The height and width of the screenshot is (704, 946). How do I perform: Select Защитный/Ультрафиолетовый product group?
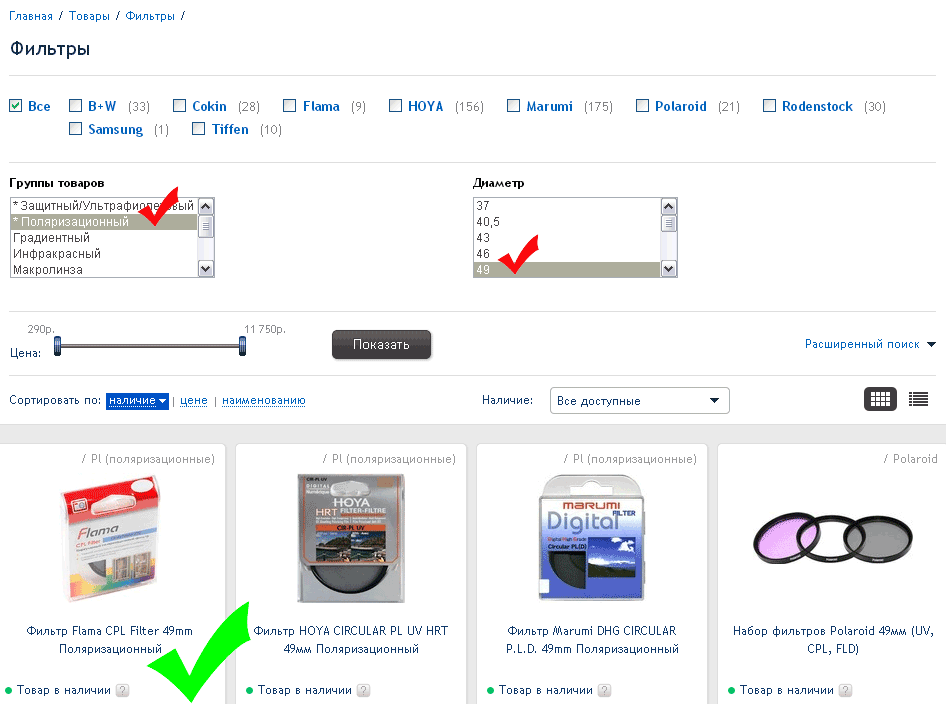pos(104,206)
